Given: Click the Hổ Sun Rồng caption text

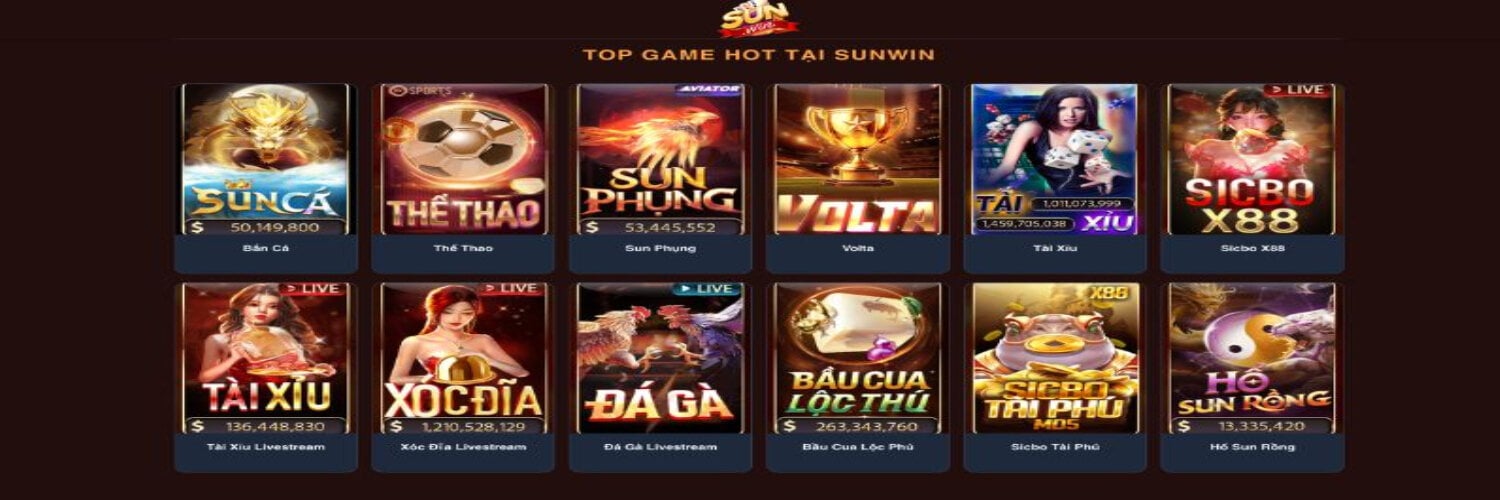Looking at the screenshot, I should pyautogui.click(x=1252, y=447).
